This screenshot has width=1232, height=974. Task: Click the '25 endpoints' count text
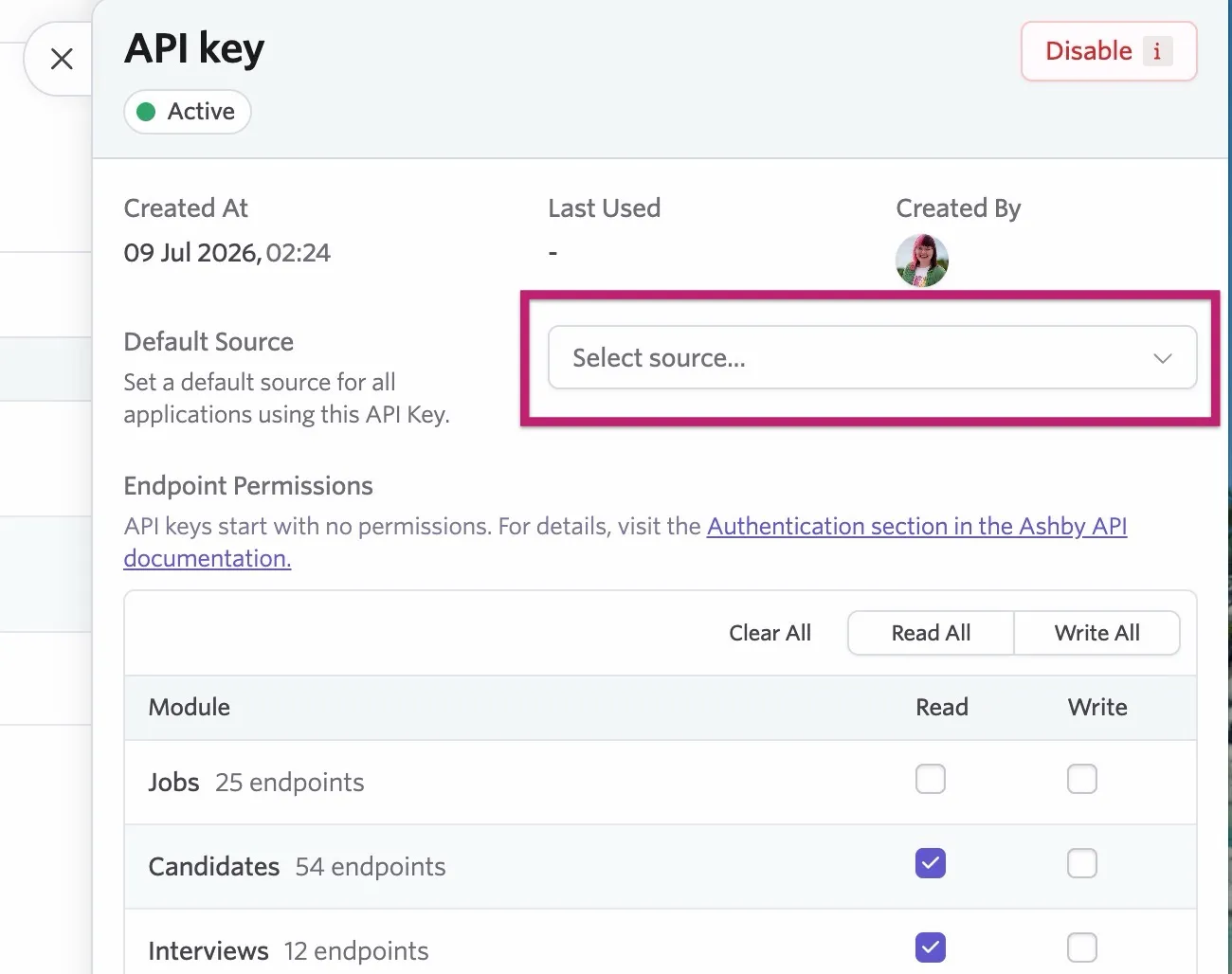pos(290,783)
